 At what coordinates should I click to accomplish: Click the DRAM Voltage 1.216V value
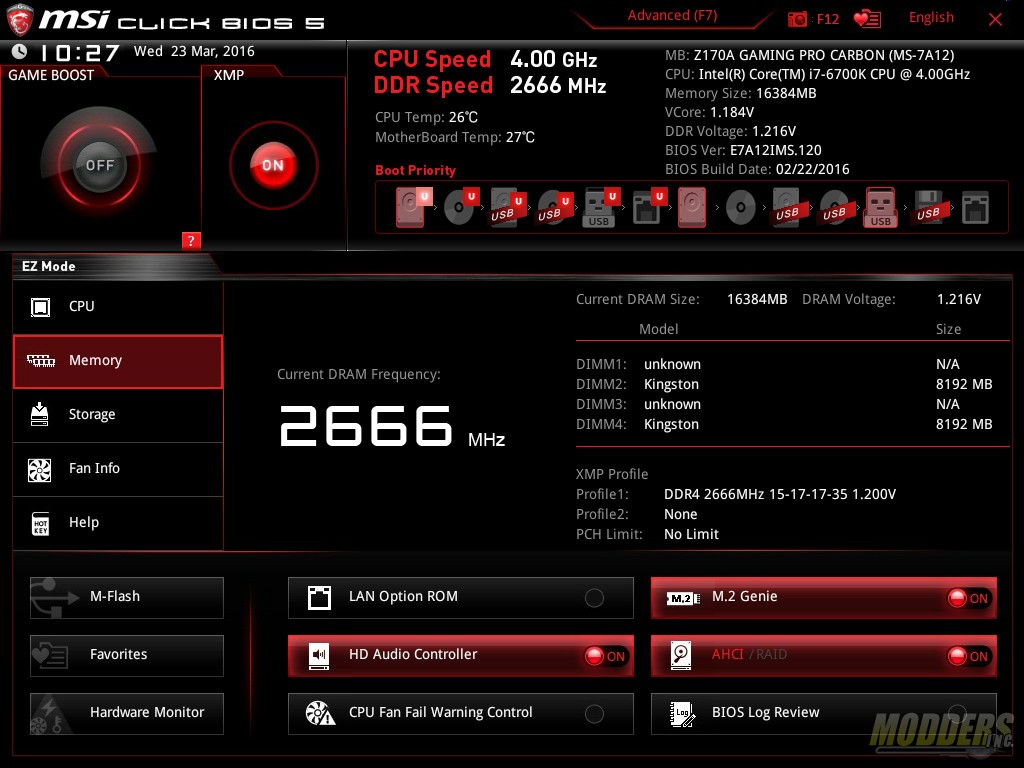pos(959,299)
